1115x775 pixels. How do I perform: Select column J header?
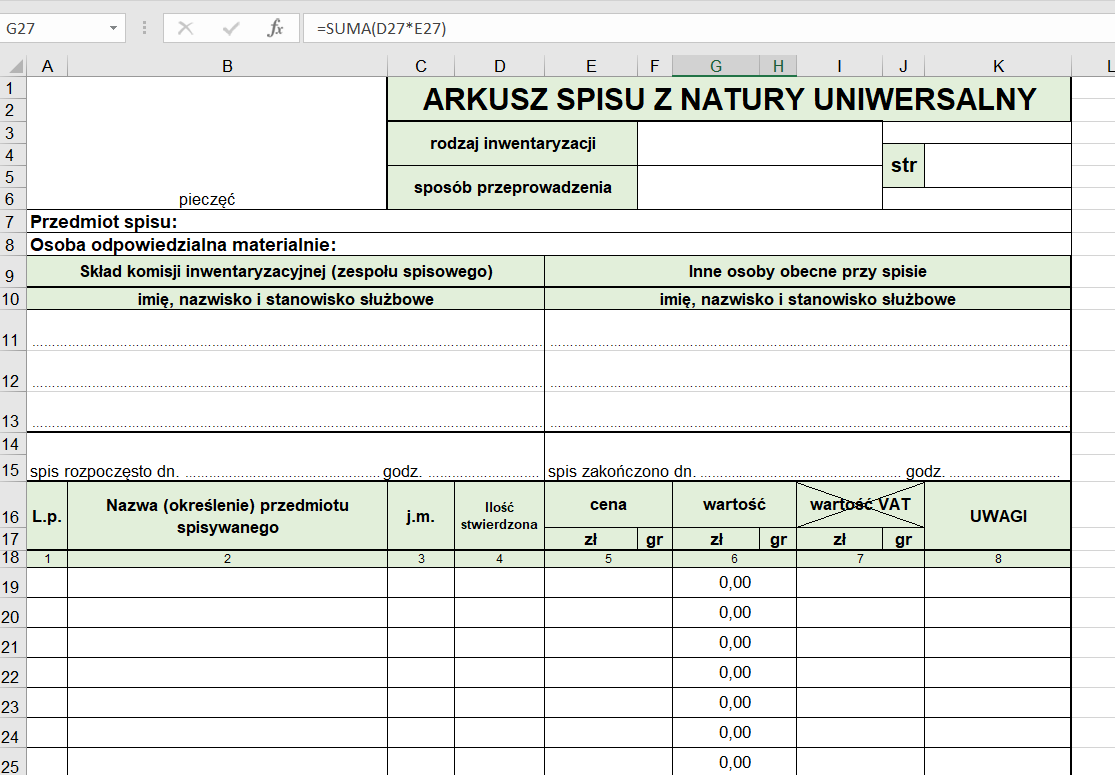tap(904, 66)
